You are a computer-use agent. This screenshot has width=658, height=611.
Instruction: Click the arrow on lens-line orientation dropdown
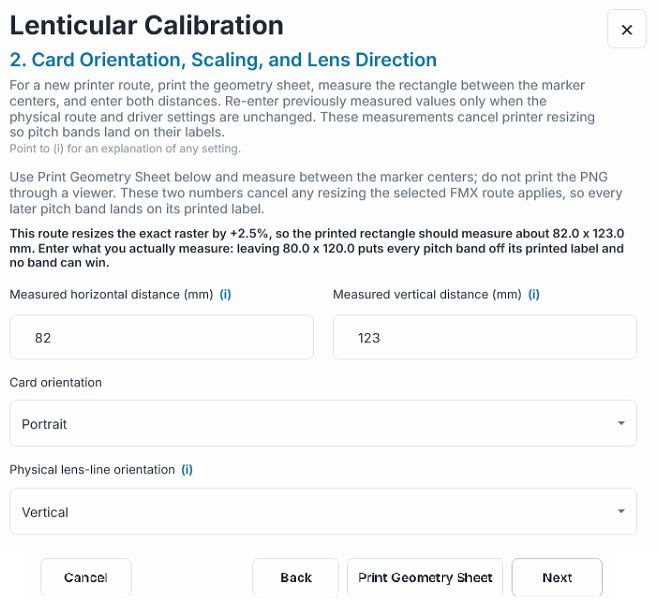(x=621, y=511)
